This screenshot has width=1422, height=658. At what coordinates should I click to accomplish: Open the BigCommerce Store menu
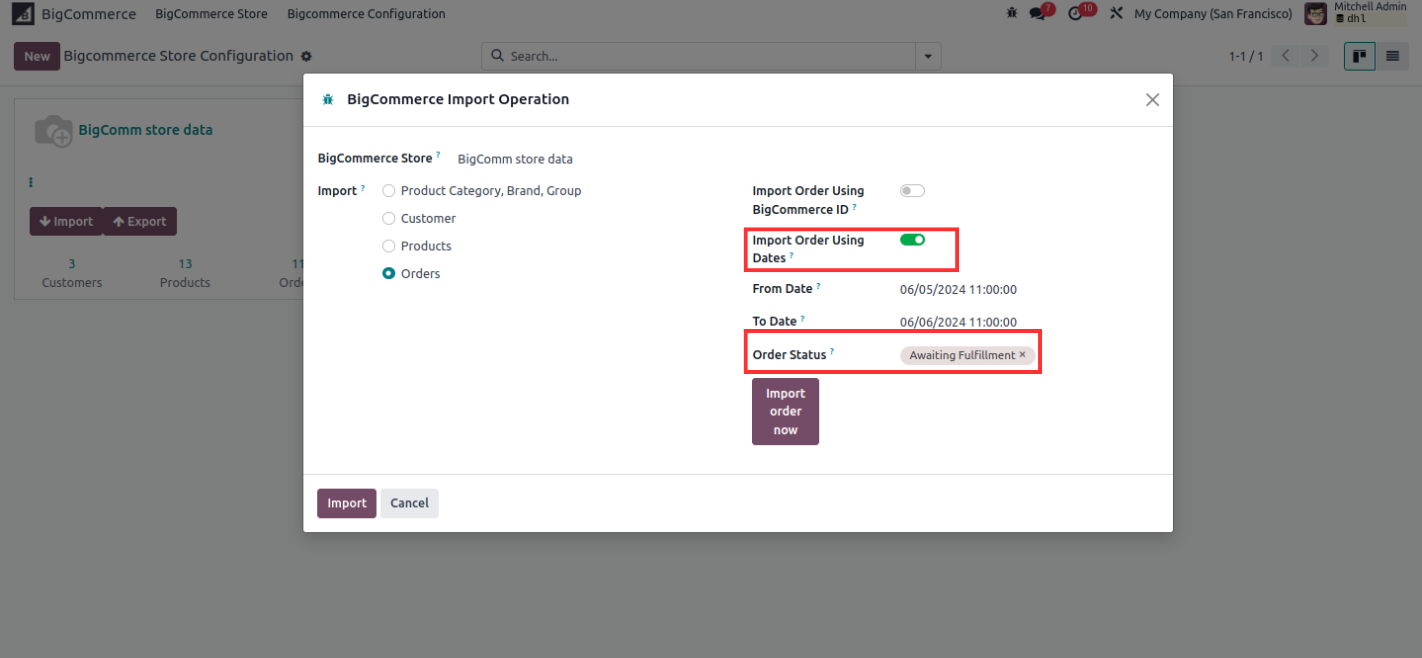(211, 14)
